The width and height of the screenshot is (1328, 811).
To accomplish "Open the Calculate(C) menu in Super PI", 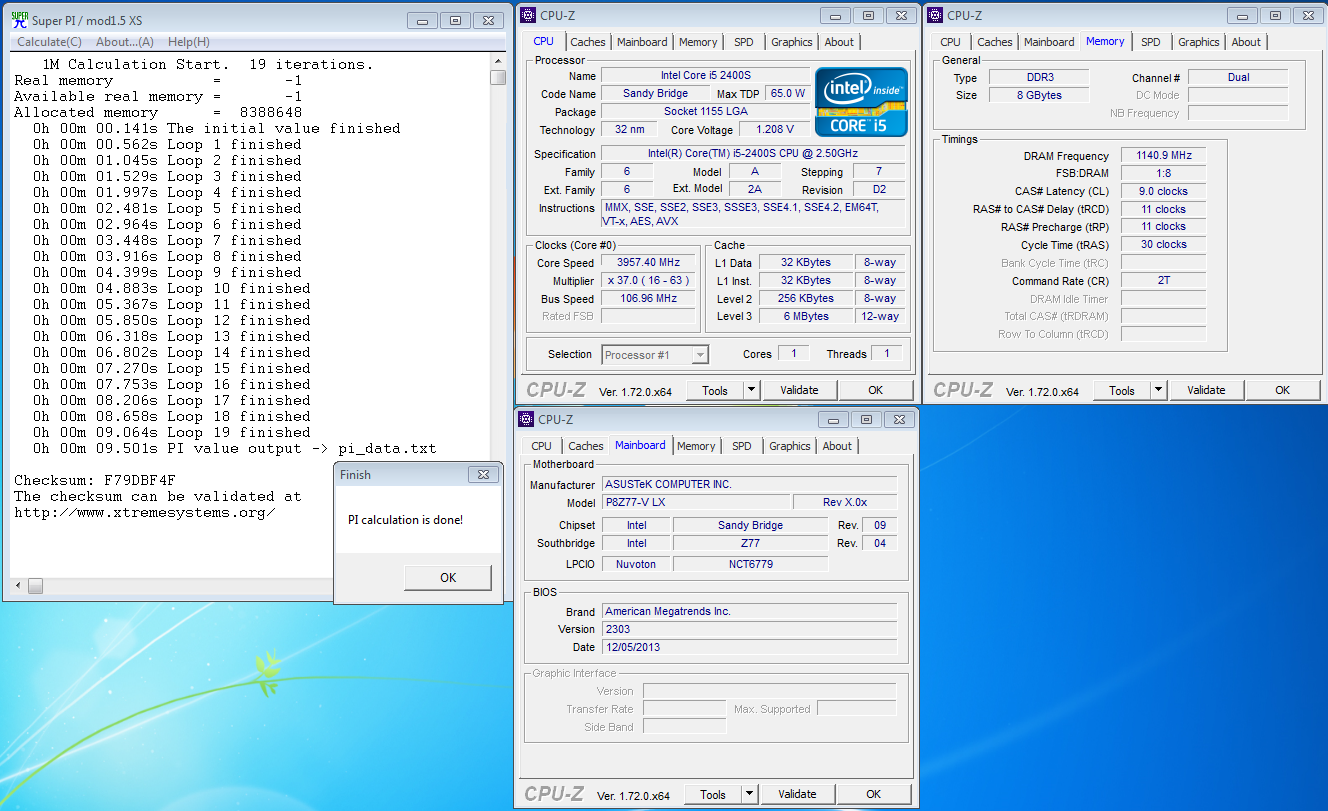I will pyautogui.click(x=50, y=42).
